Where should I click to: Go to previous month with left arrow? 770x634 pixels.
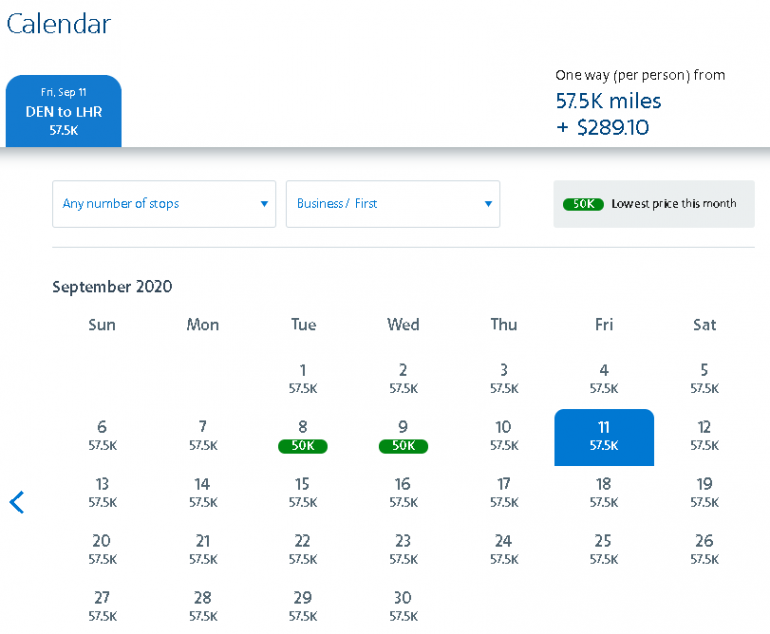coord(17,502)
